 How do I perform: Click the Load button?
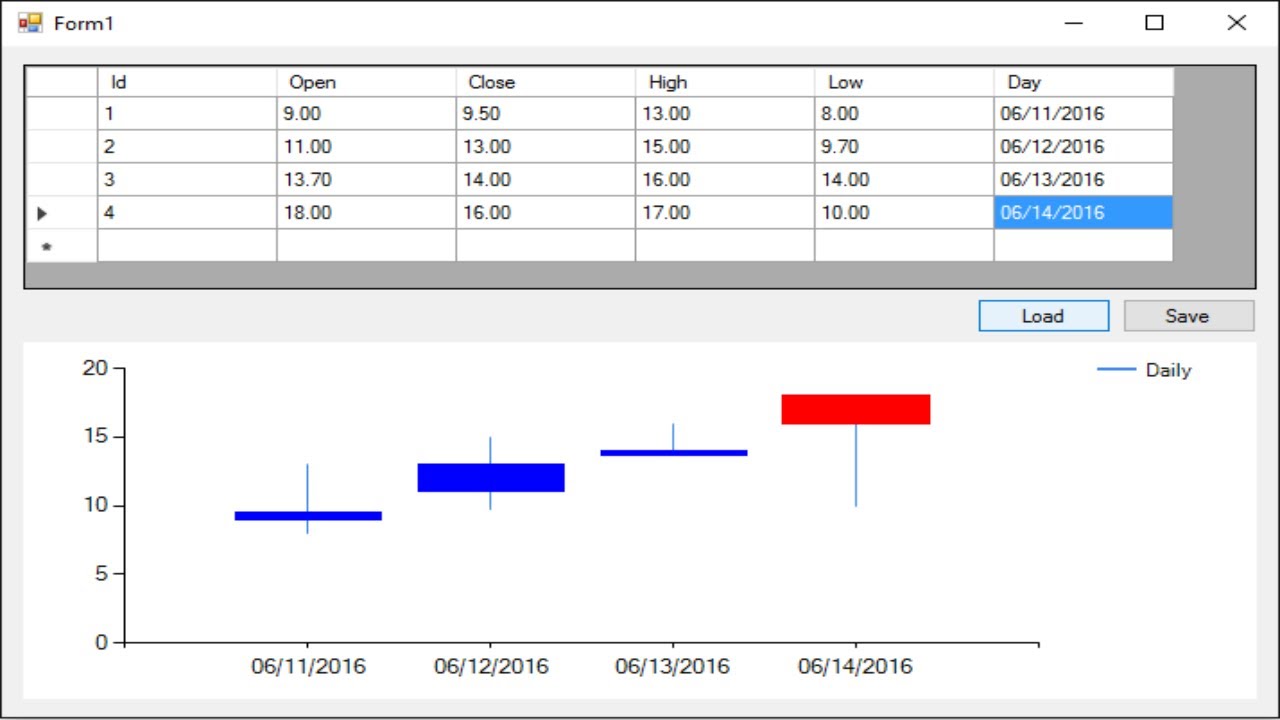(1043, 316)
